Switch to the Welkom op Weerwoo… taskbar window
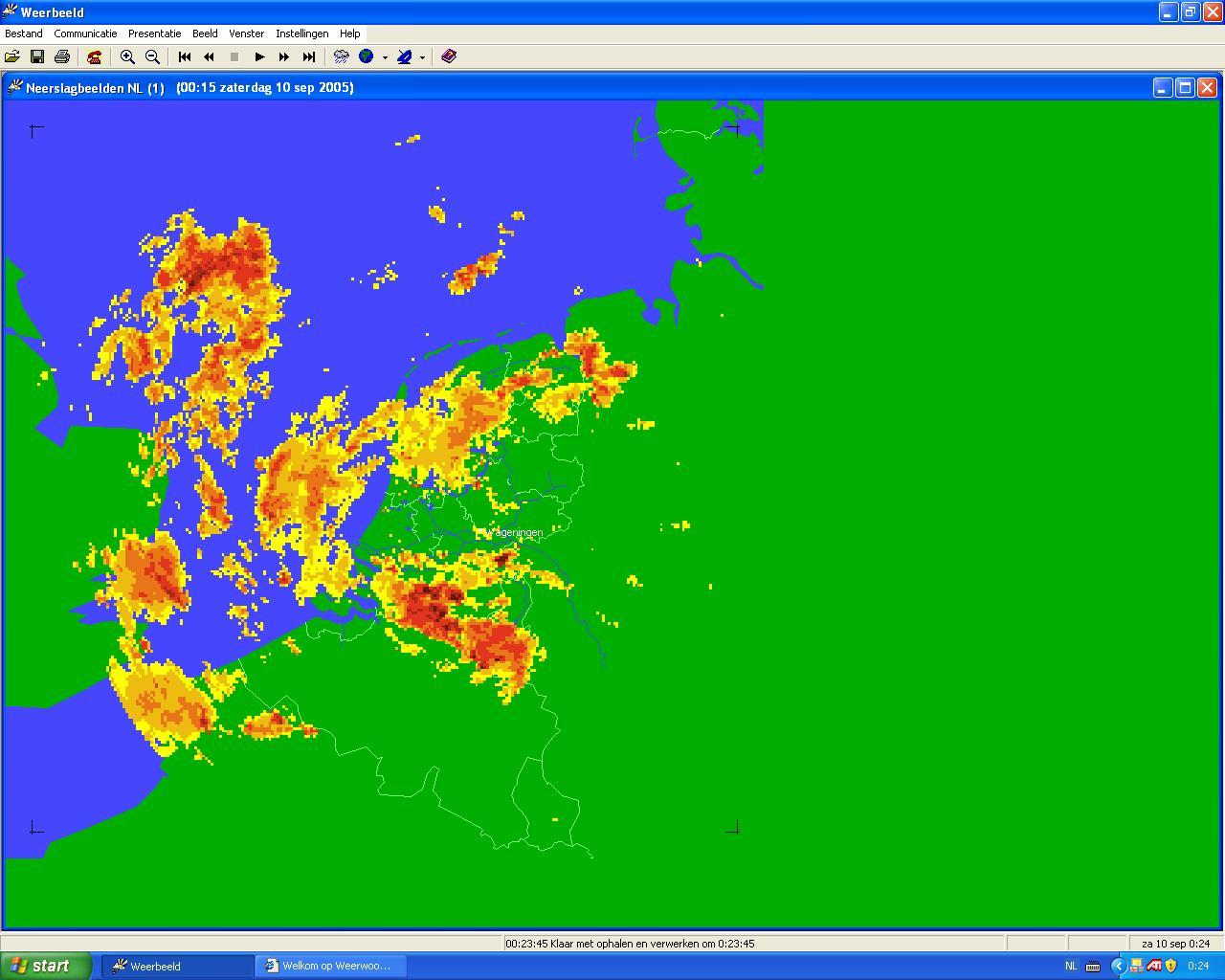Screen dimensions: 1225x980 [x=333, y=966]
